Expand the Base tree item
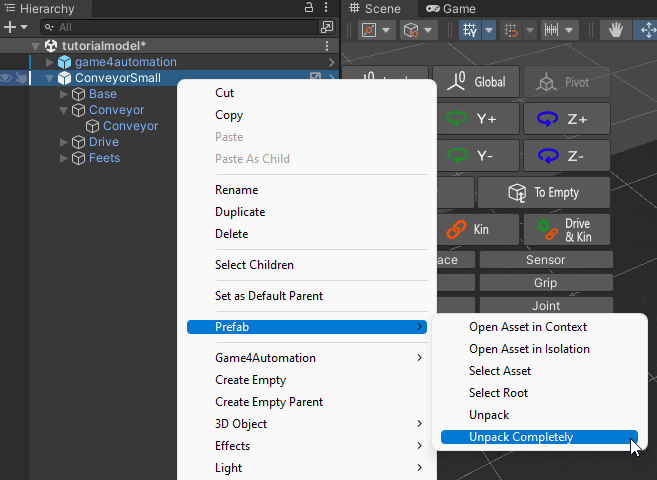This screenshot has height=480, width=657. (64, 94)
